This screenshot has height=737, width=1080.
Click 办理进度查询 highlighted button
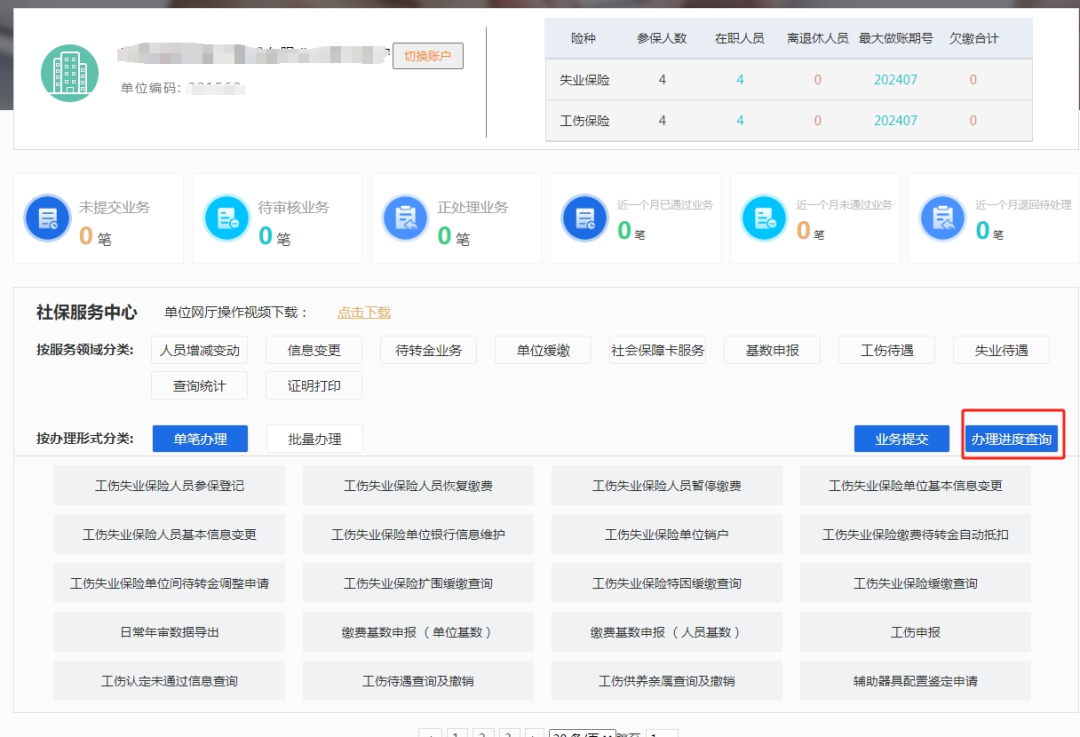(1013, 438)
